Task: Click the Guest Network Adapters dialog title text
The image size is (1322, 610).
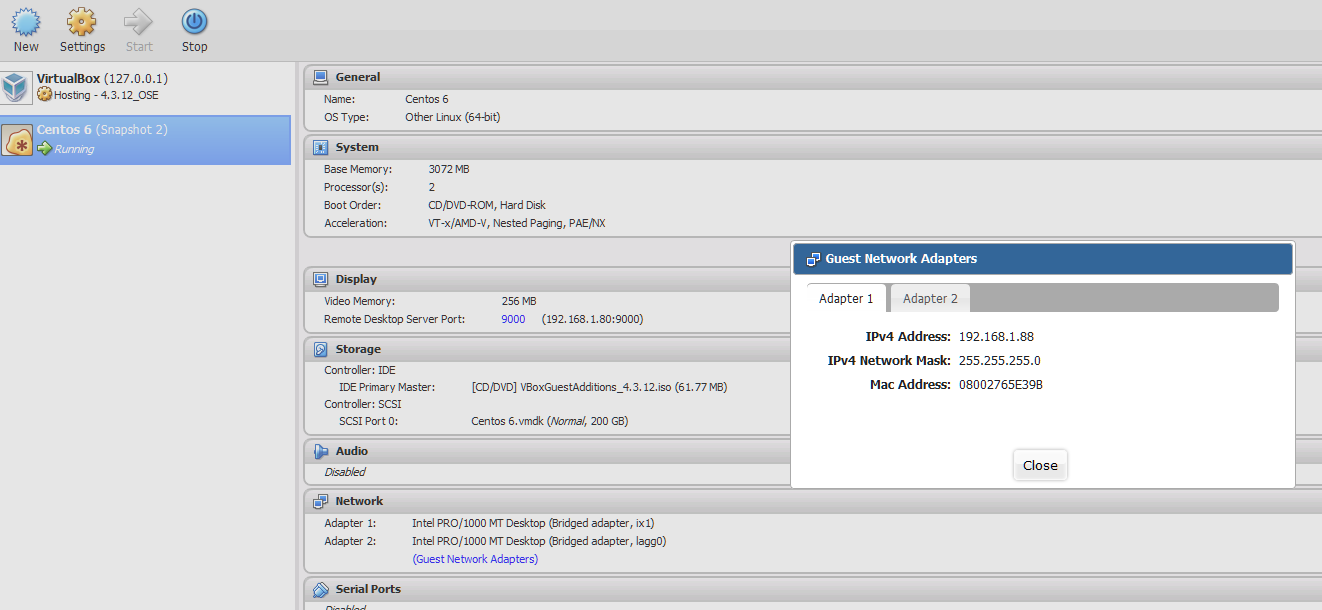Action: coord(901,259)
